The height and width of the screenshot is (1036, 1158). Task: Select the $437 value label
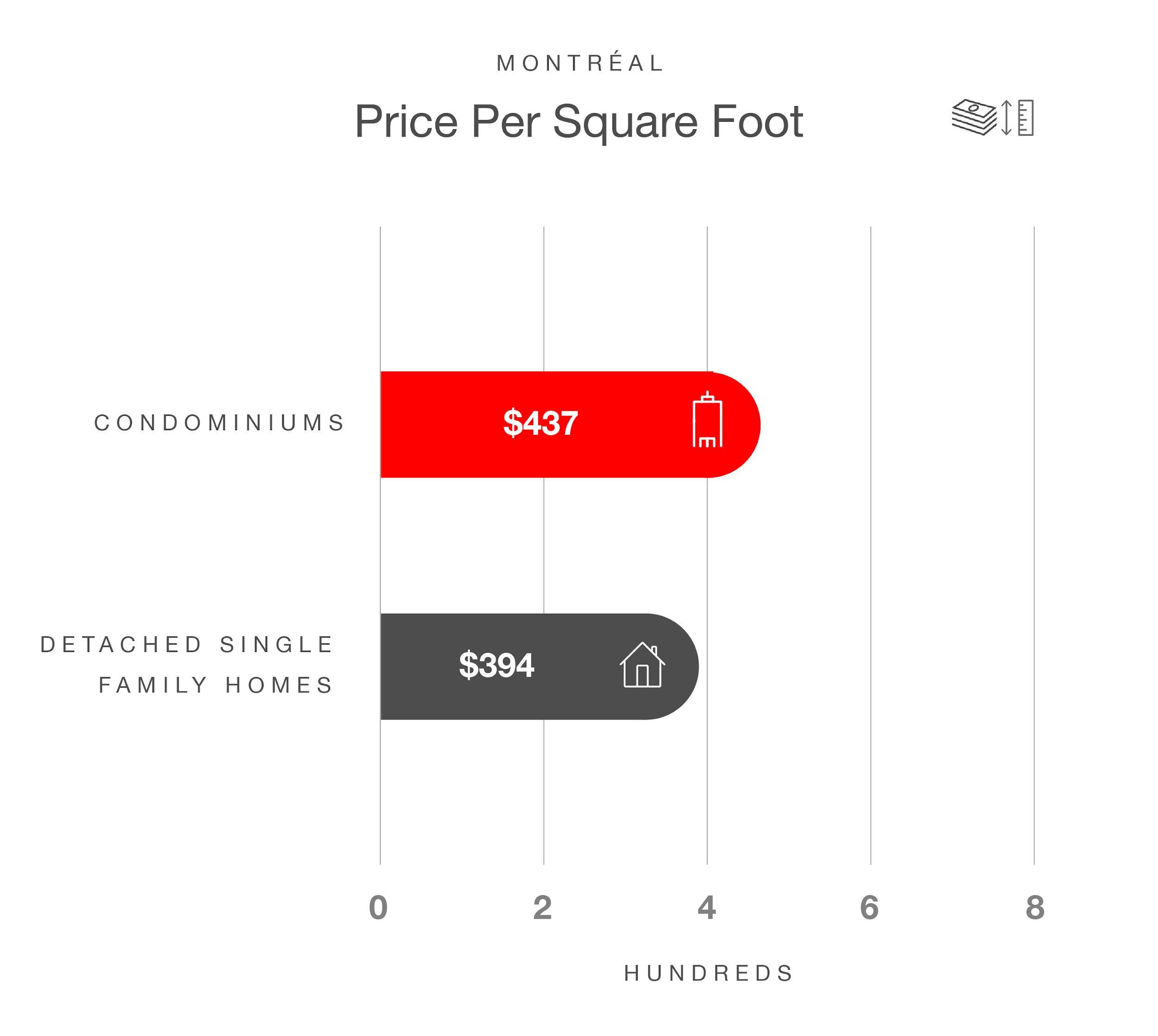(540, 423)
